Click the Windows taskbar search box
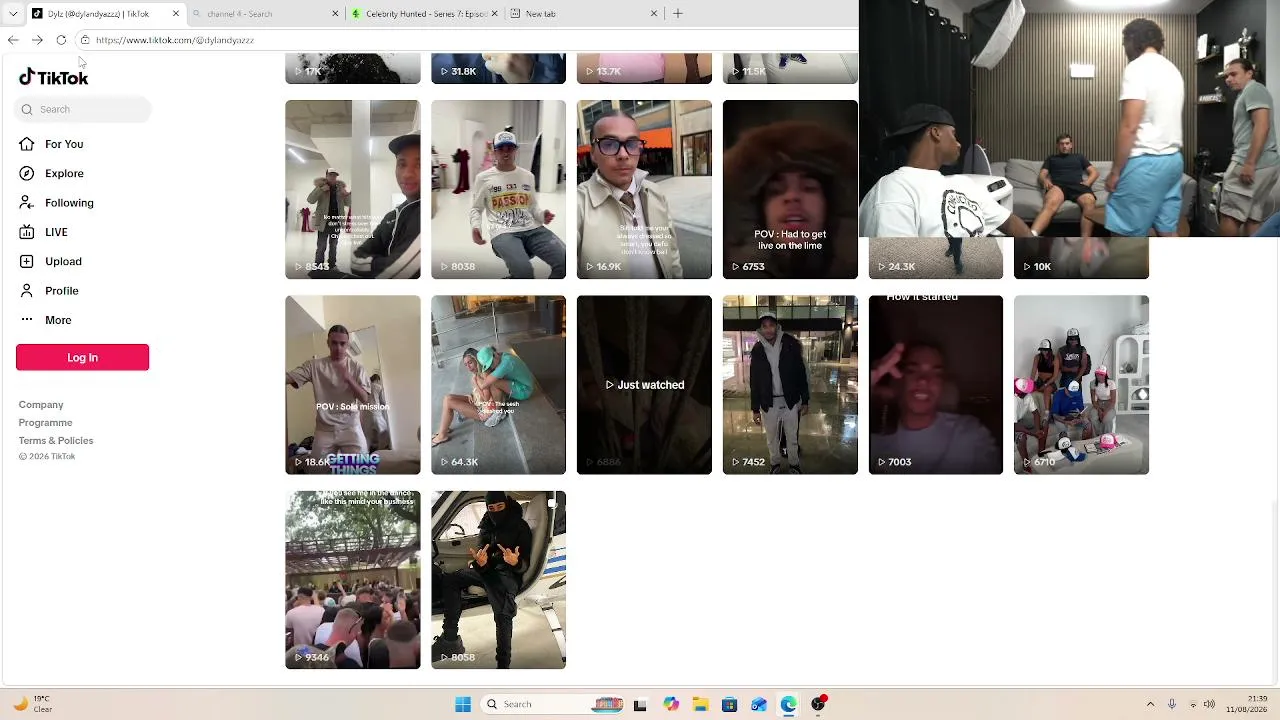 550,704
